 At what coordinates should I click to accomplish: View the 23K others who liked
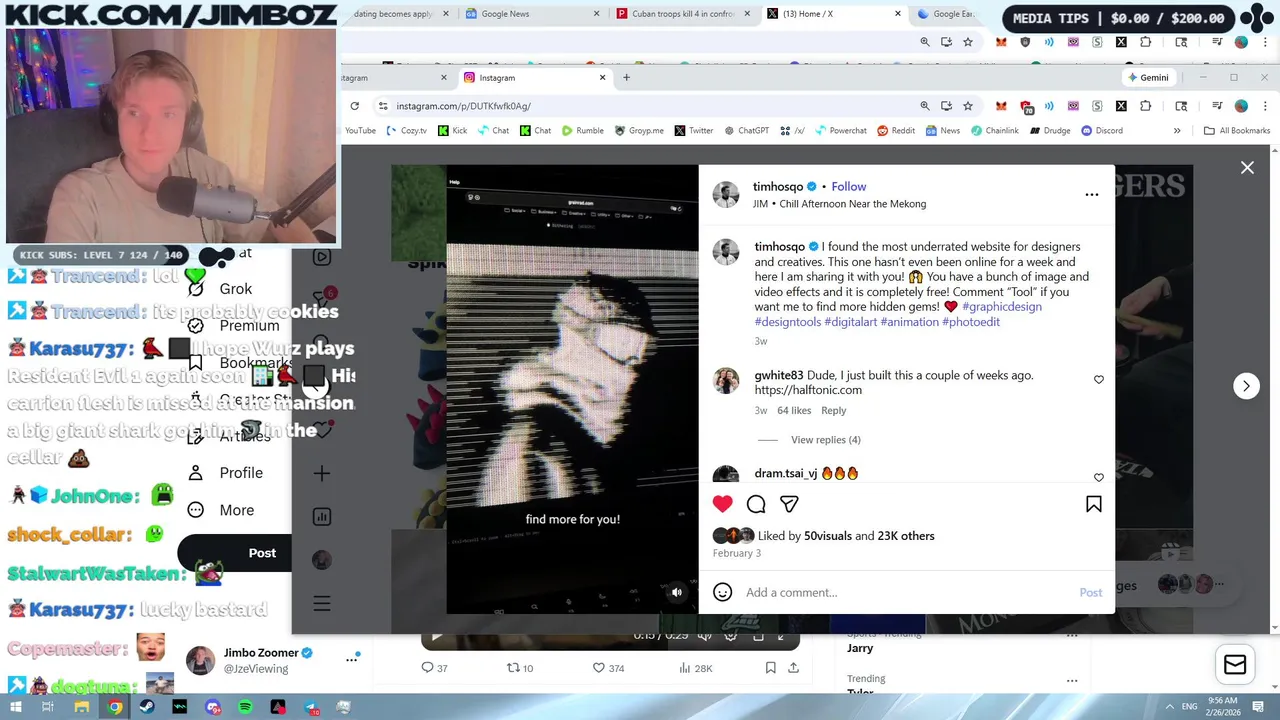[x=906, y=536]
